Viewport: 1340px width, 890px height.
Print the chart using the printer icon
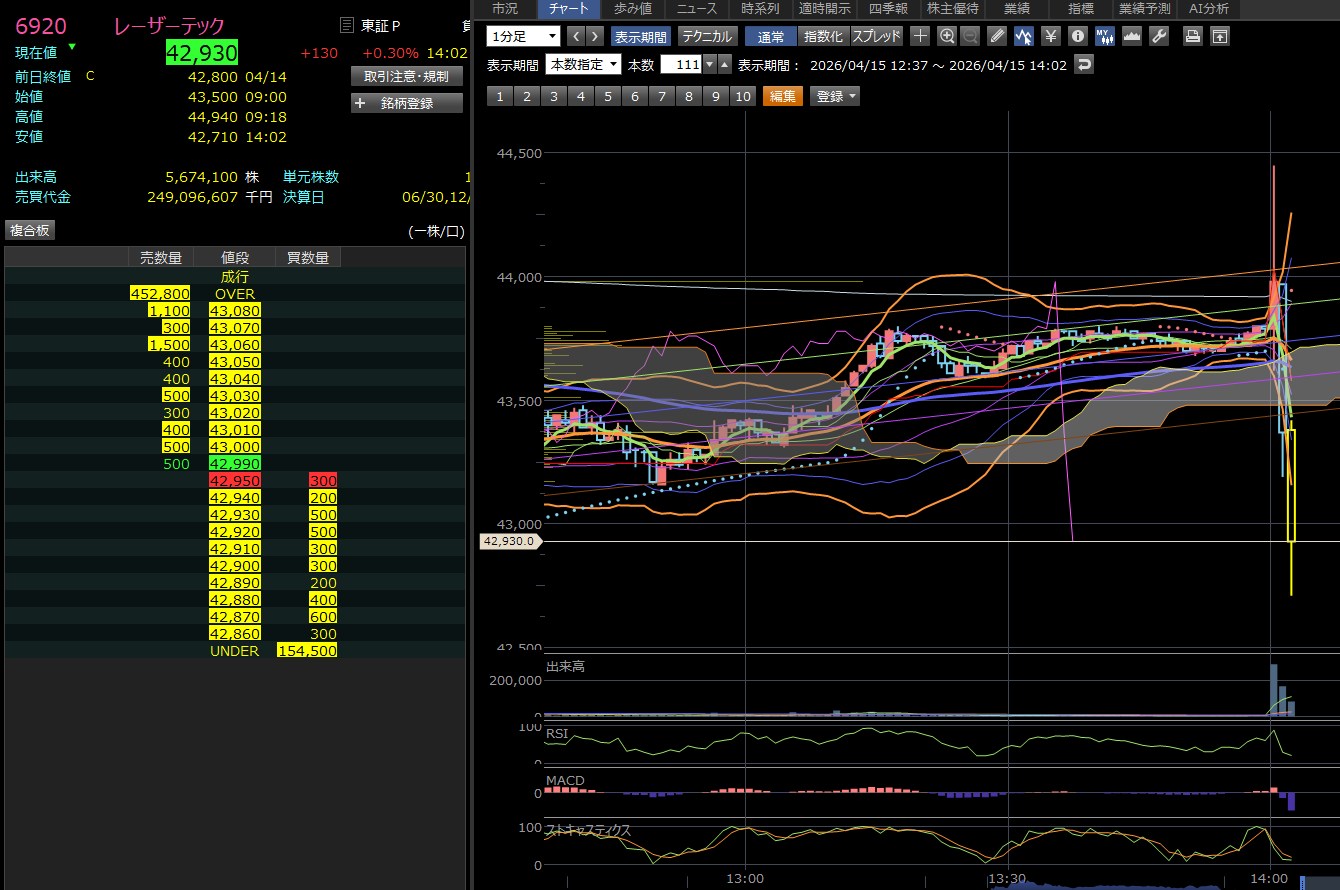(1192, 36)
